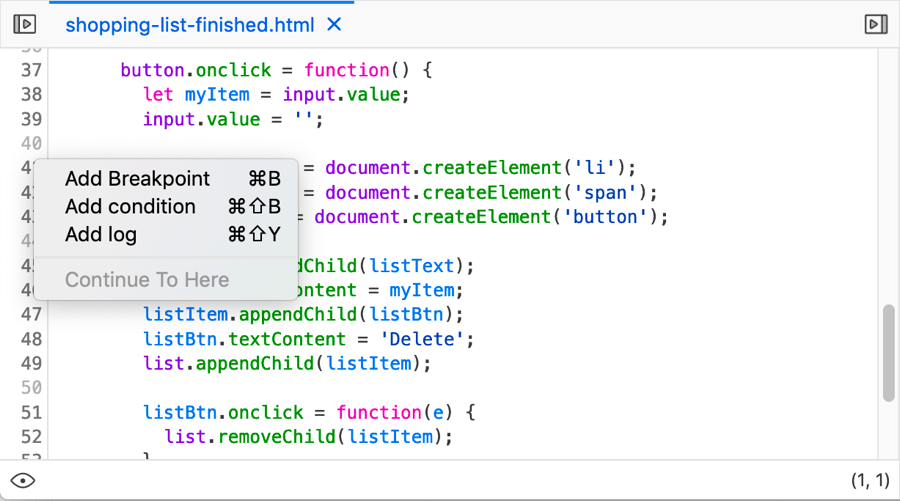The width and height of the screenshot is (900, 501).
Task: Click line number 47 in gutter
Action: 31,315
